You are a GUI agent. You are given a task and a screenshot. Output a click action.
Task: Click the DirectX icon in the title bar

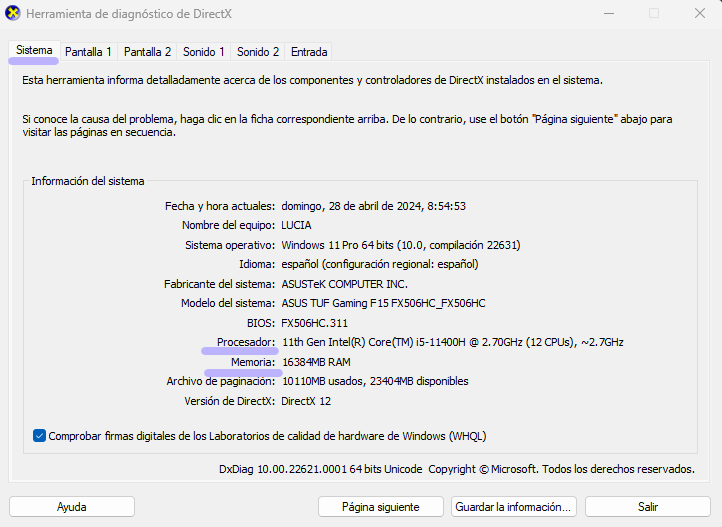click(13, 13)
